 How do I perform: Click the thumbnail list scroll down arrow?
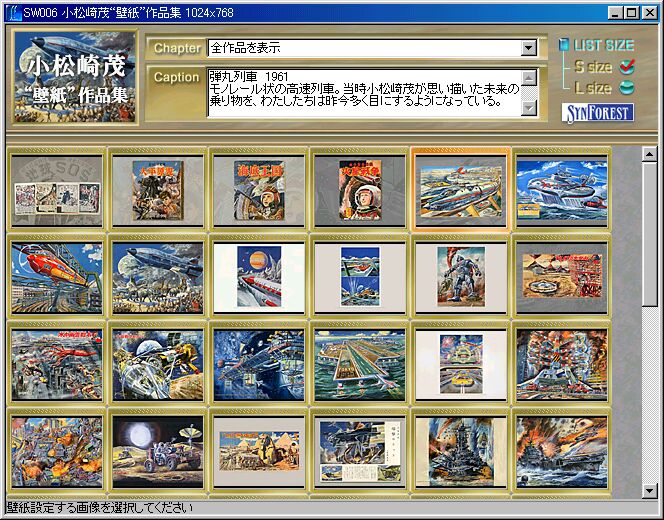tap(650, 491)
